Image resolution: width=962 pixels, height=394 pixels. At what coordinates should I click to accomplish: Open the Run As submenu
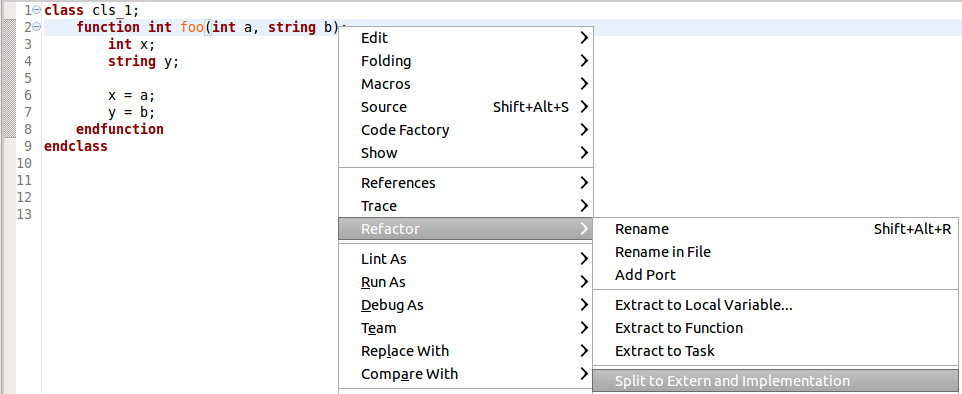[x=466, y=282]
